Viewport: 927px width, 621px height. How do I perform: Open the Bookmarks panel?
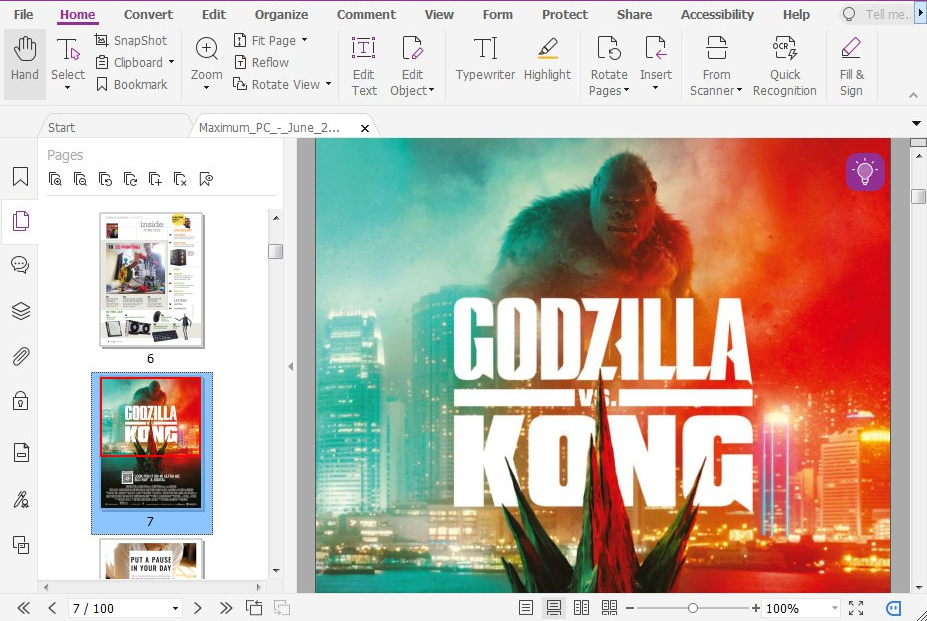pos(20,176)
